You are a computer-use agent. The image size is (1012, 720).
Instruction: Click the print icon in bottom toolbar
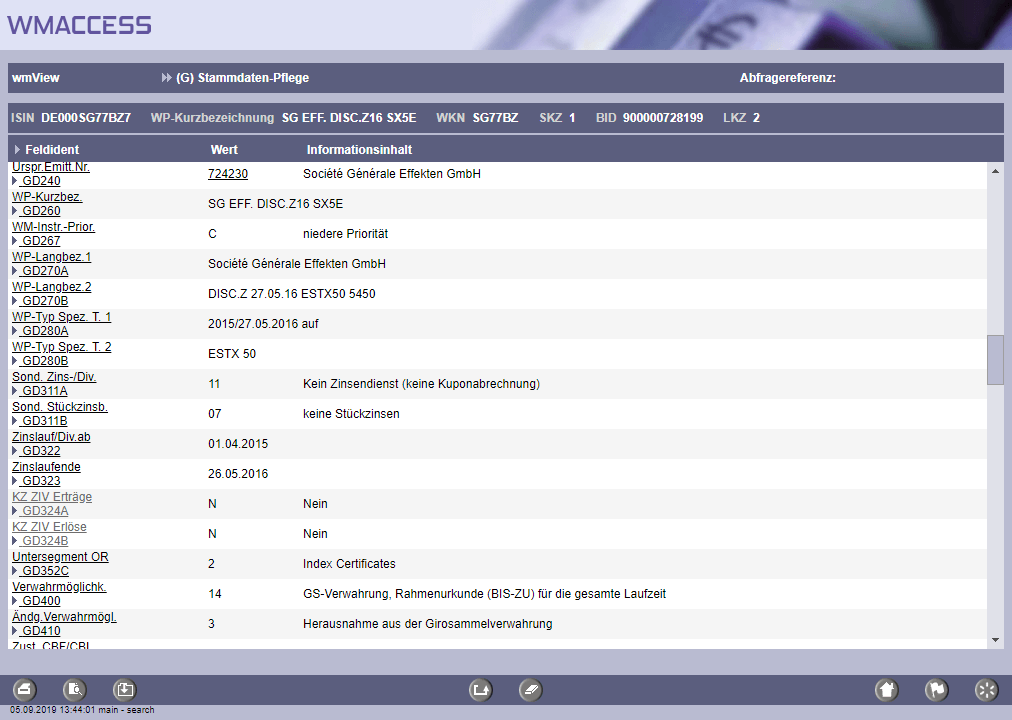(25, 689)
